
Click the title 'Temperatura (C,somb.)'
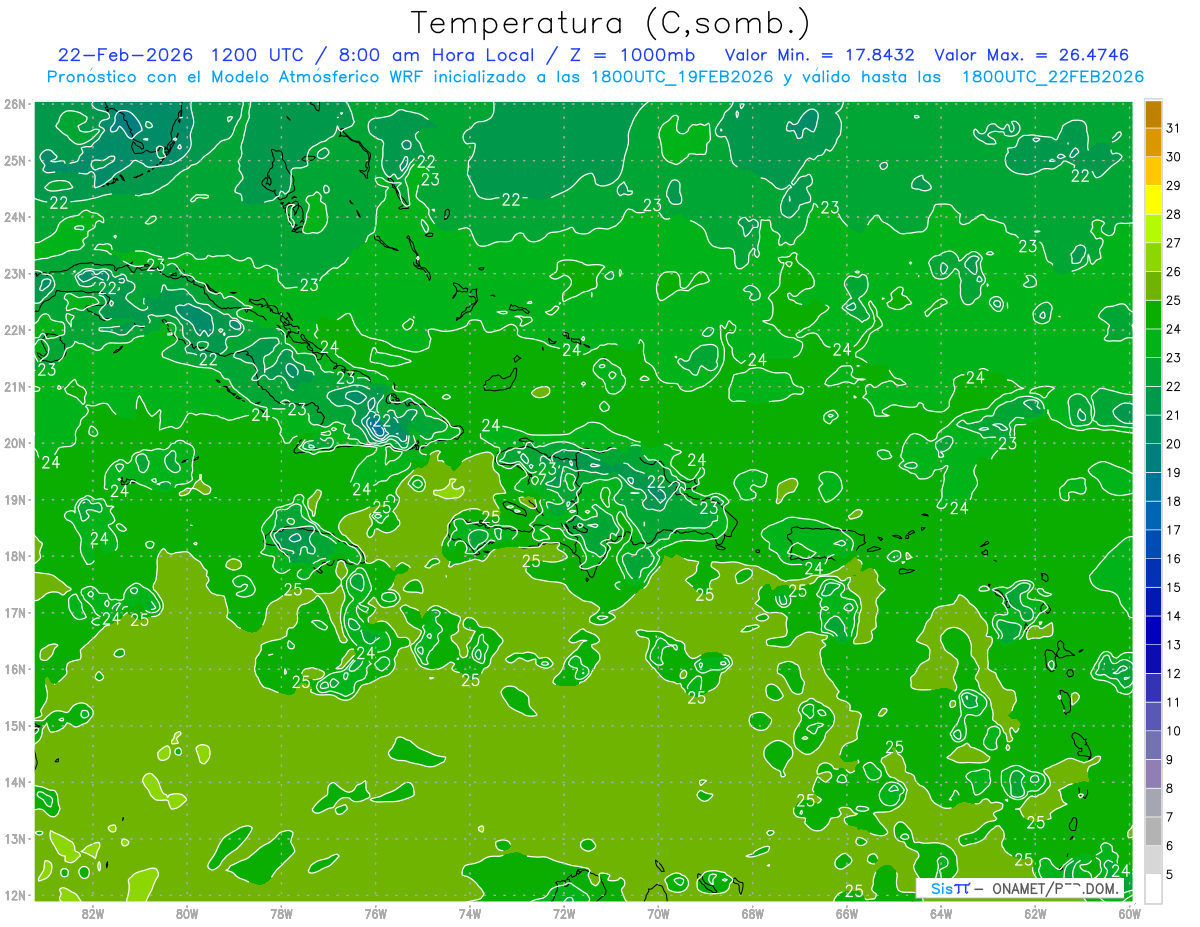tap(610, 24)
